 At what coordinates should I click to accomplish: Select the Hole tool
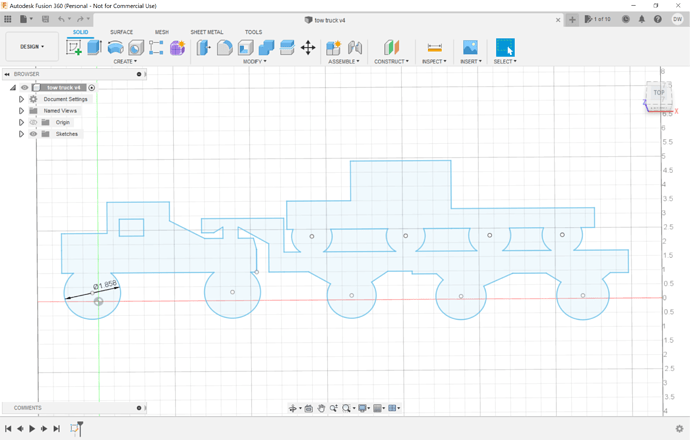136,48
